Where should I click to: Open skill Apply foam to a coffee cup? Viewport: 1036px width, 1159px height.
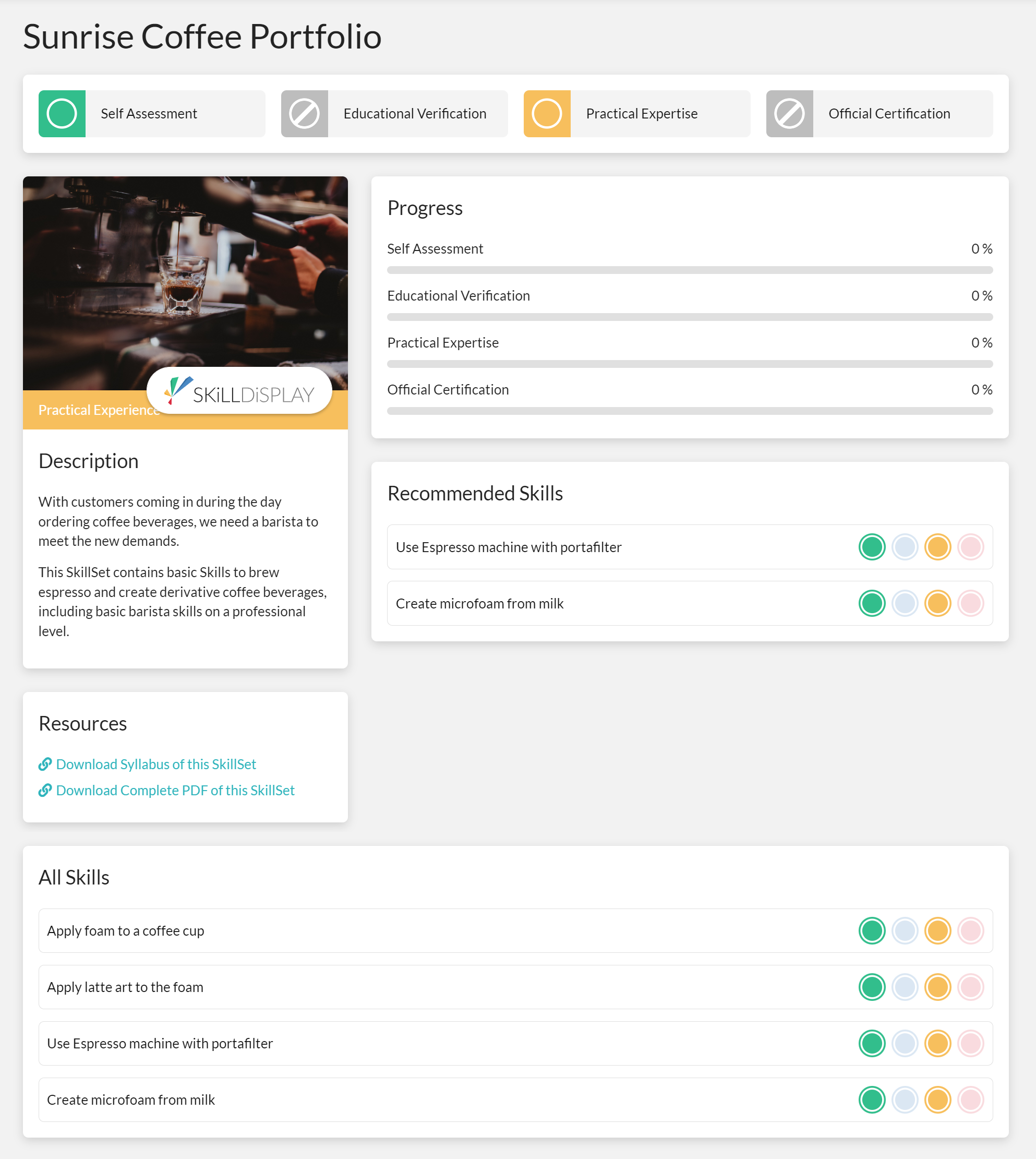(x=516, y=930)
